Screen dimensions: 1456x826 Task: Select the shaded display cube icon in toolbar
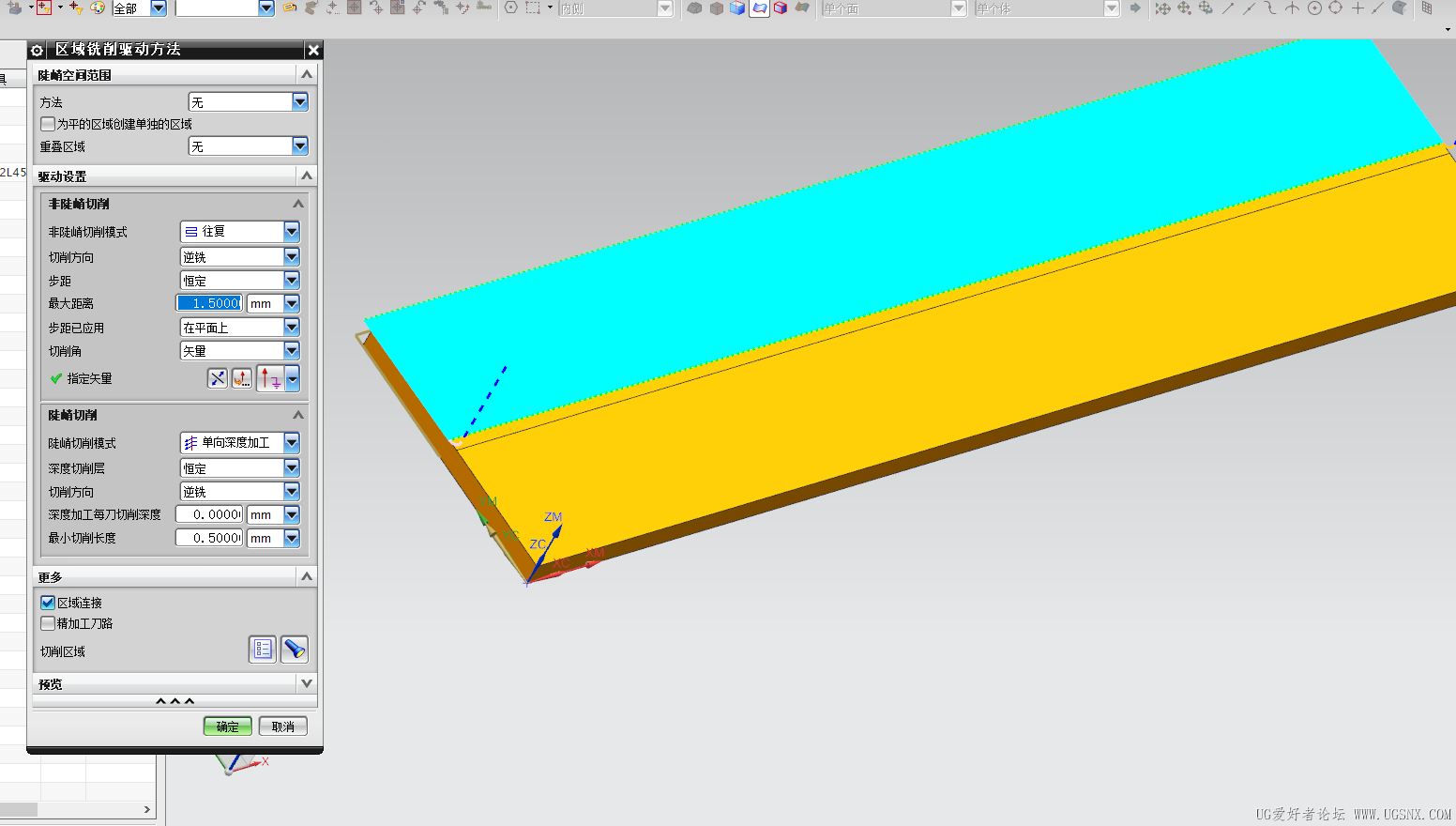point(736,8)
